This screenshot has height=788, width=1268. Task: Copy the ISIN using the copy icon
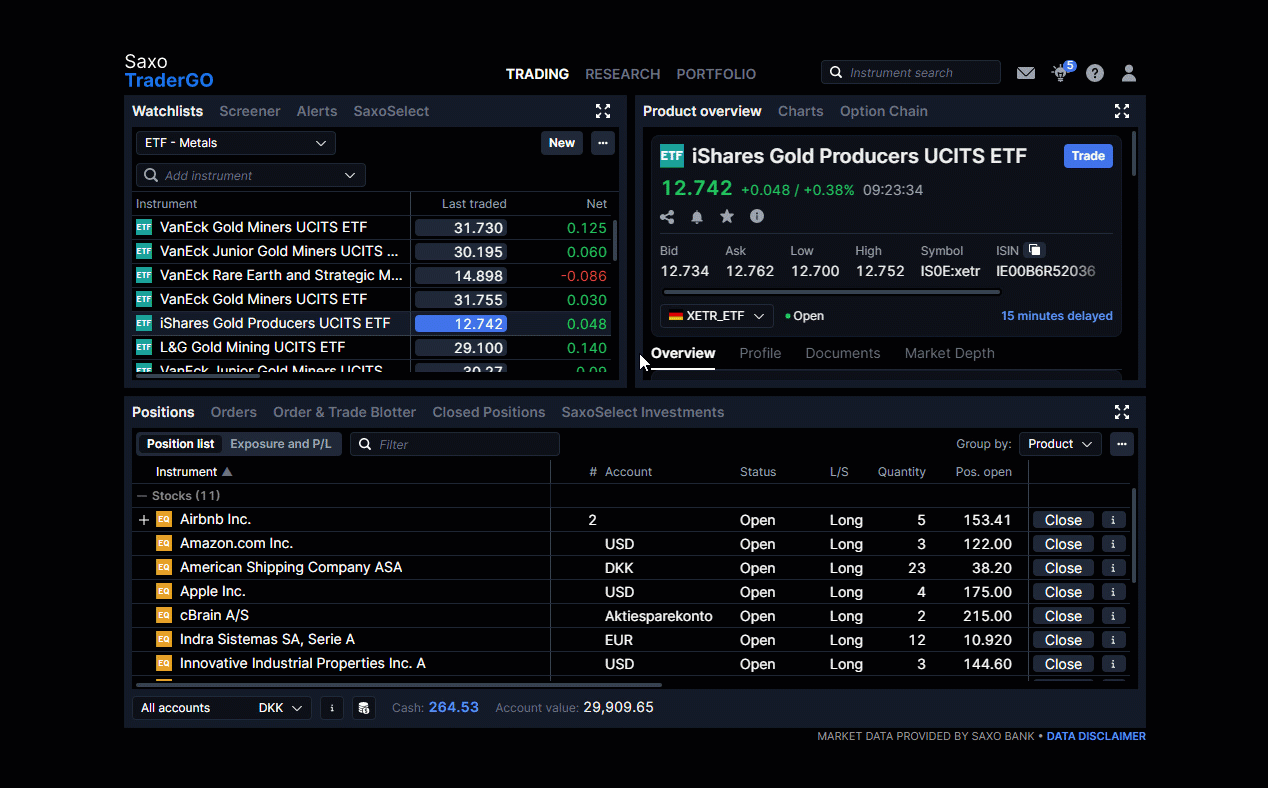pos(1035,248)
